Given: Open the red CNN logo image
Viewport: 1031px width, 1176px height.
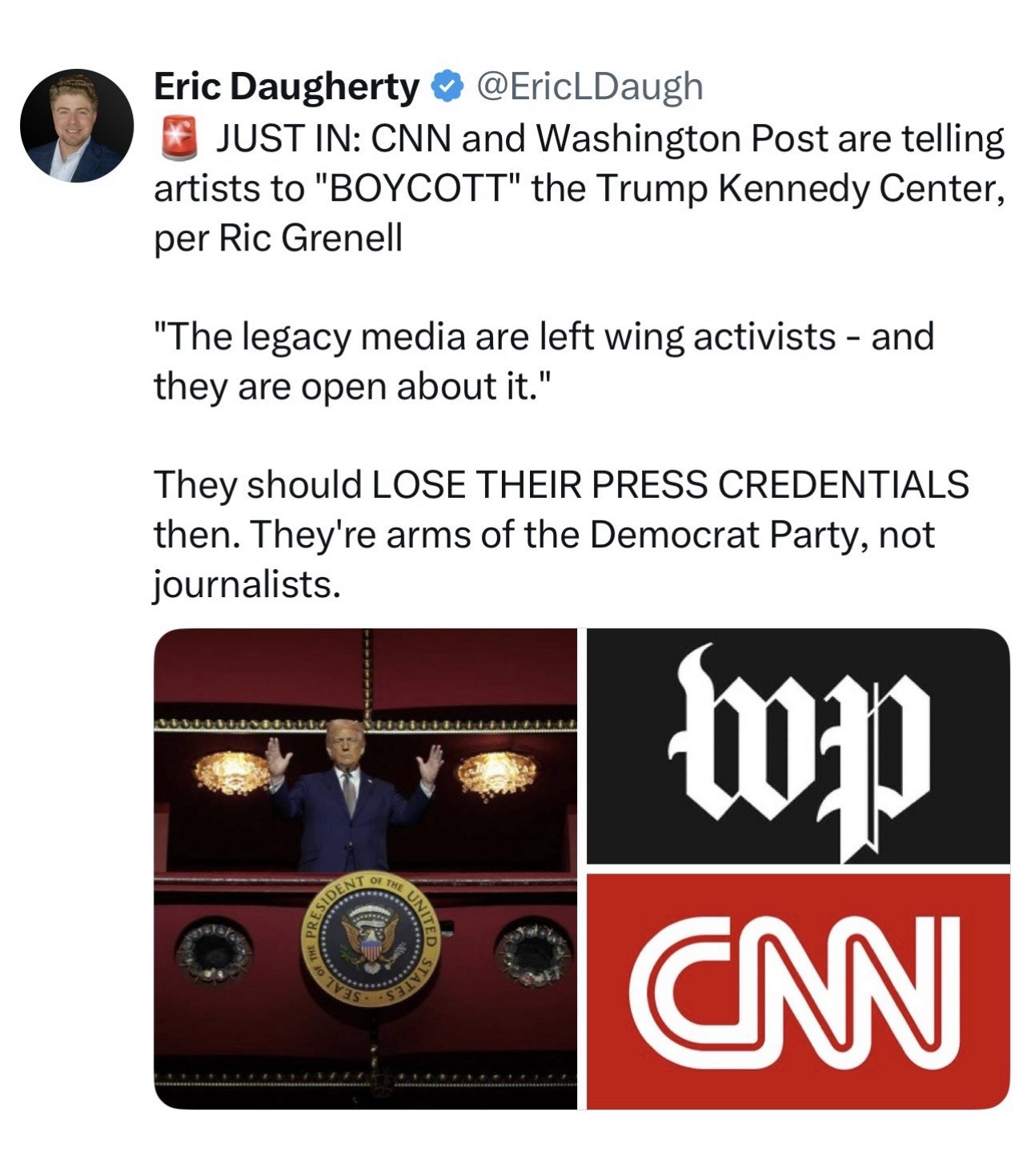Looking at the screenshot, I should click(798, 992).
